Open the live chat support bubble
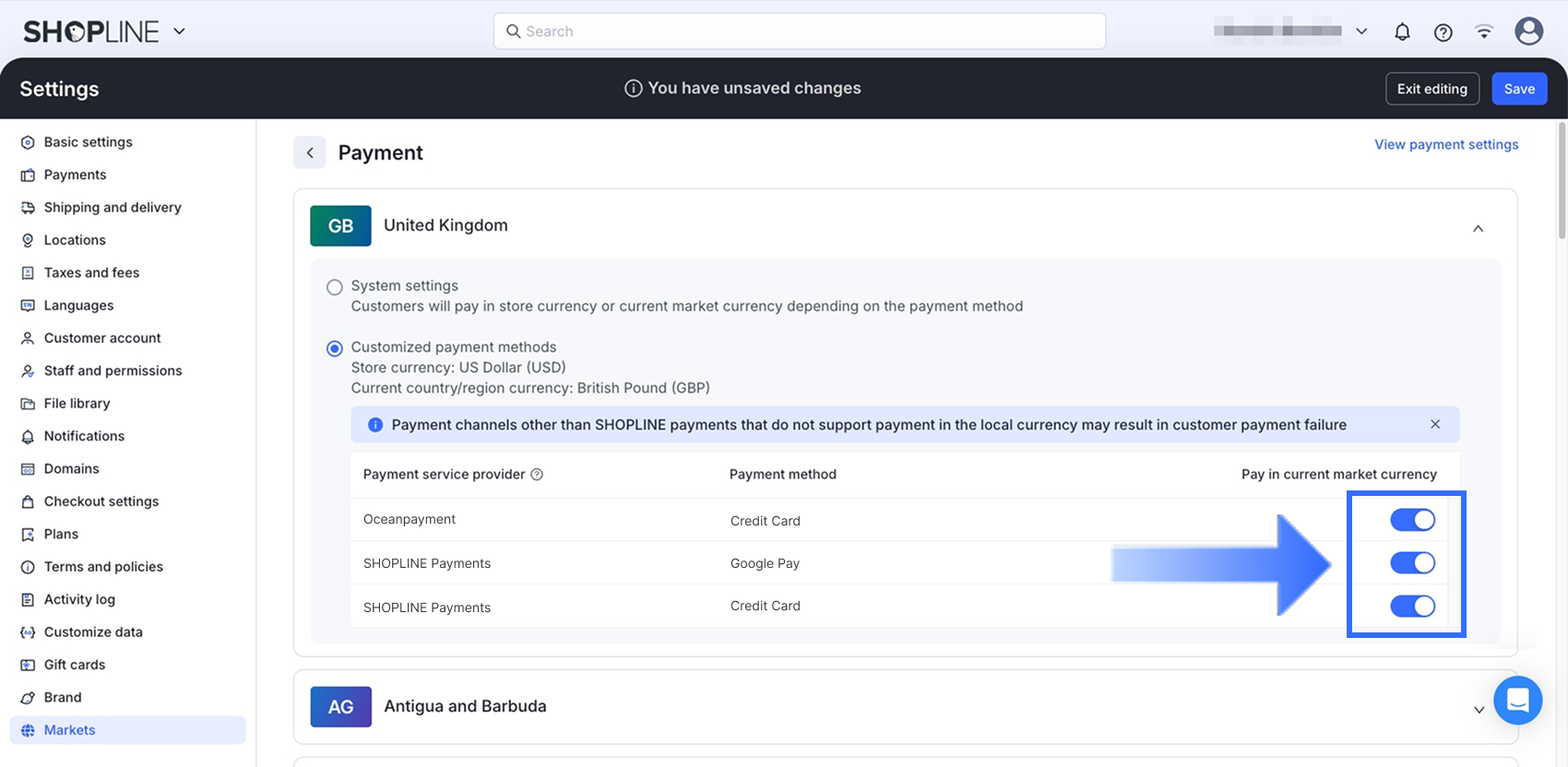Screen dimensions: 1568x767 (x=1517, y=701)
